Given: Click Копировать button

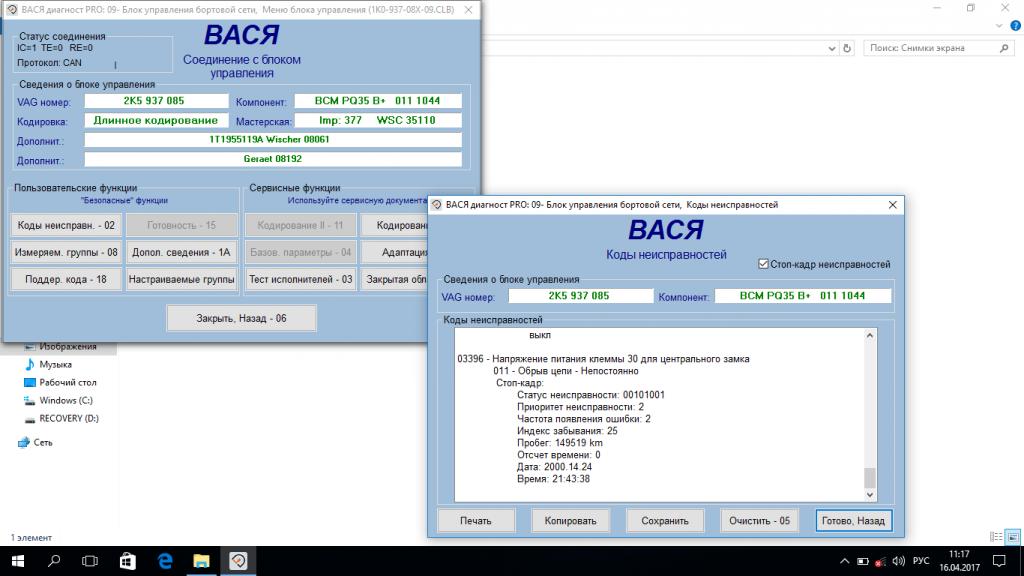Looking at the screenshot, I should (570, 520).
